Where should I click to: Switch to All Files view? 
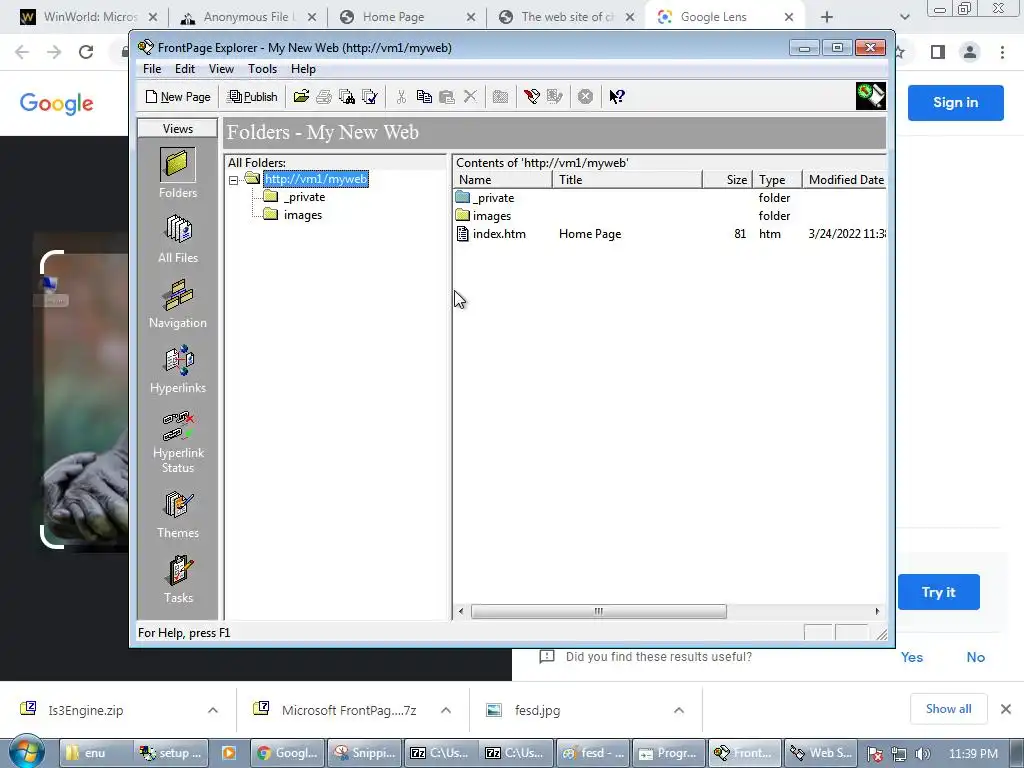coord(178,238)
